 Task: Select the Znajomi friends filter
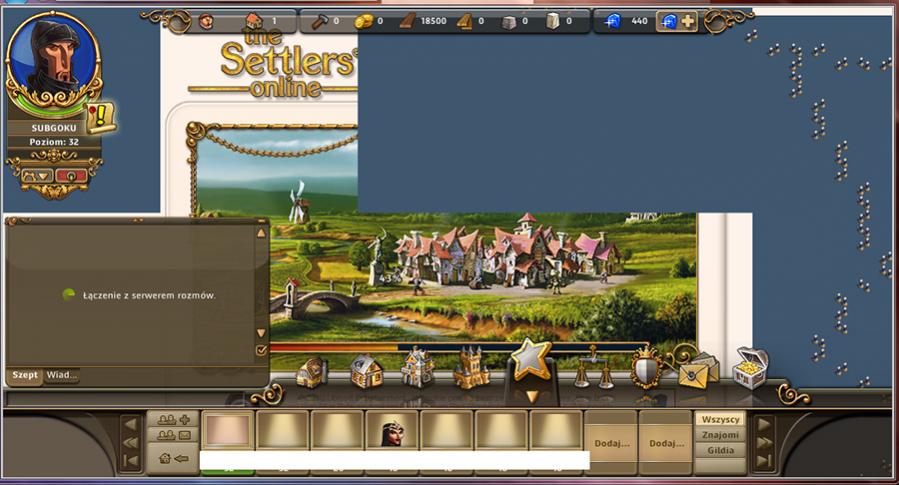coord(720,435)
